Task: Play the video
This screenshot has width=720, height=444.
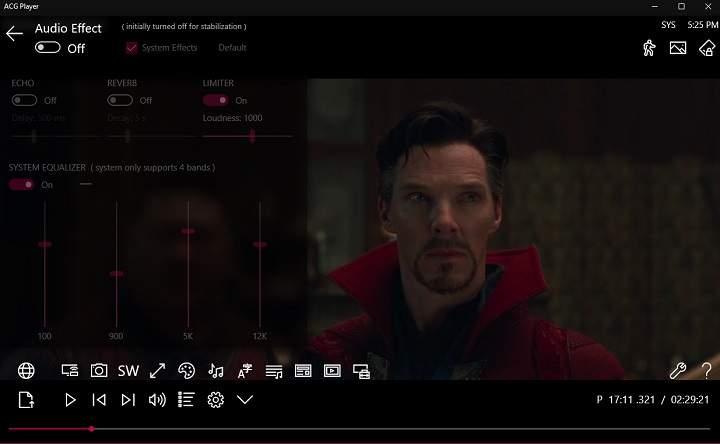Action: coord(70,400)
